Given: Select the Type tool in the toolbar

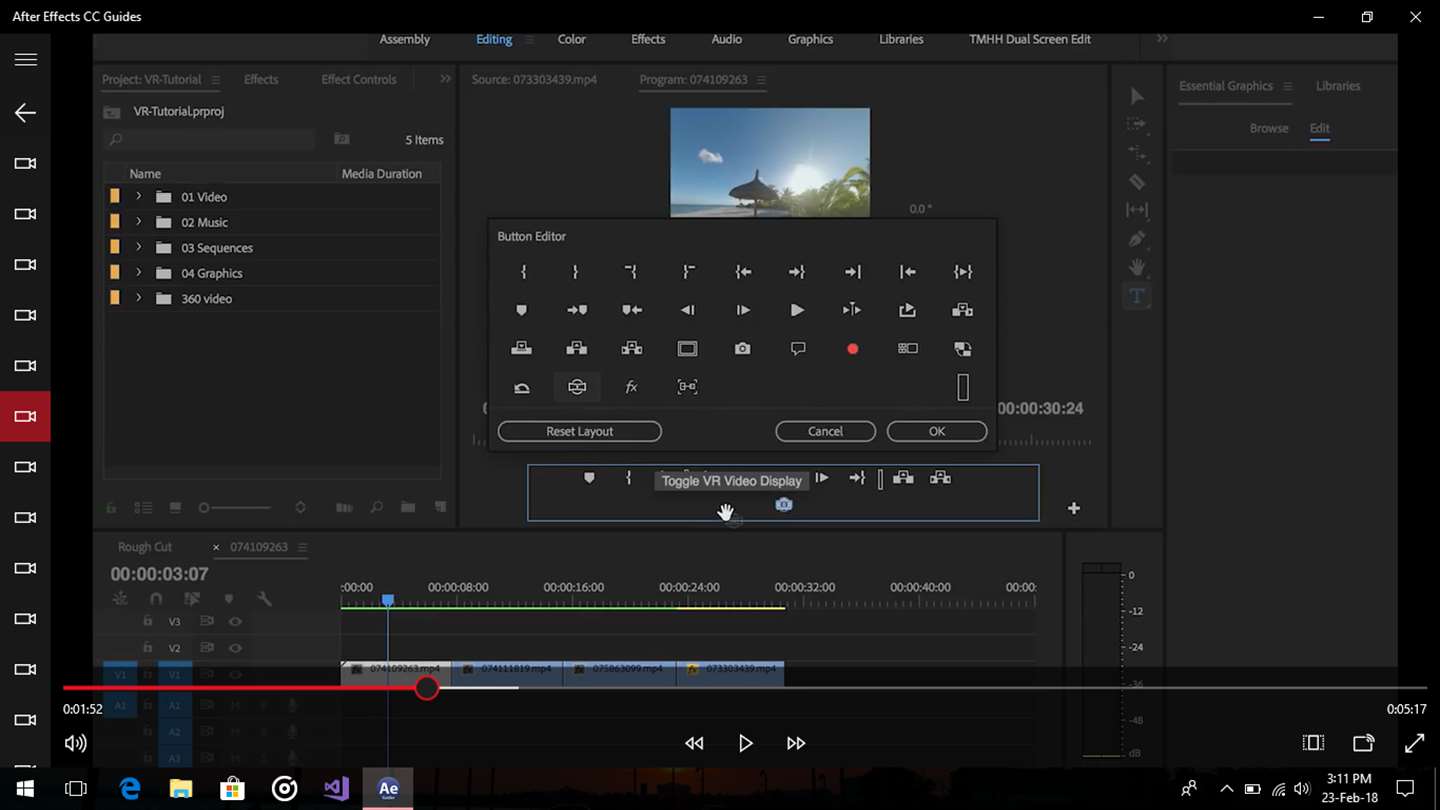Looking at the screenshot, I should click(1136, 296).
